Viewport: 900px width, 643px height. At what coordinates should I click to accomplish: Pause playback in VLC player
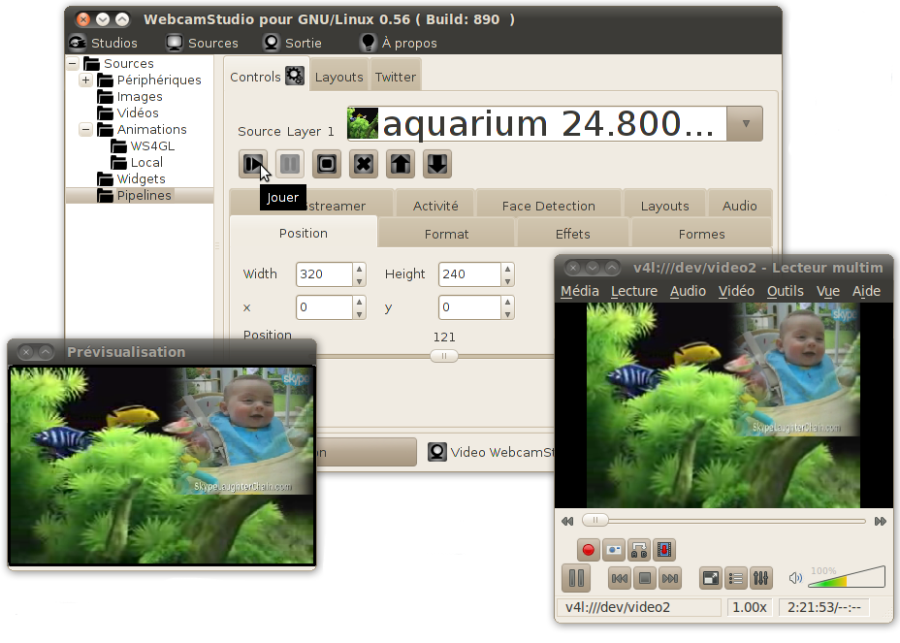point(576,578)
